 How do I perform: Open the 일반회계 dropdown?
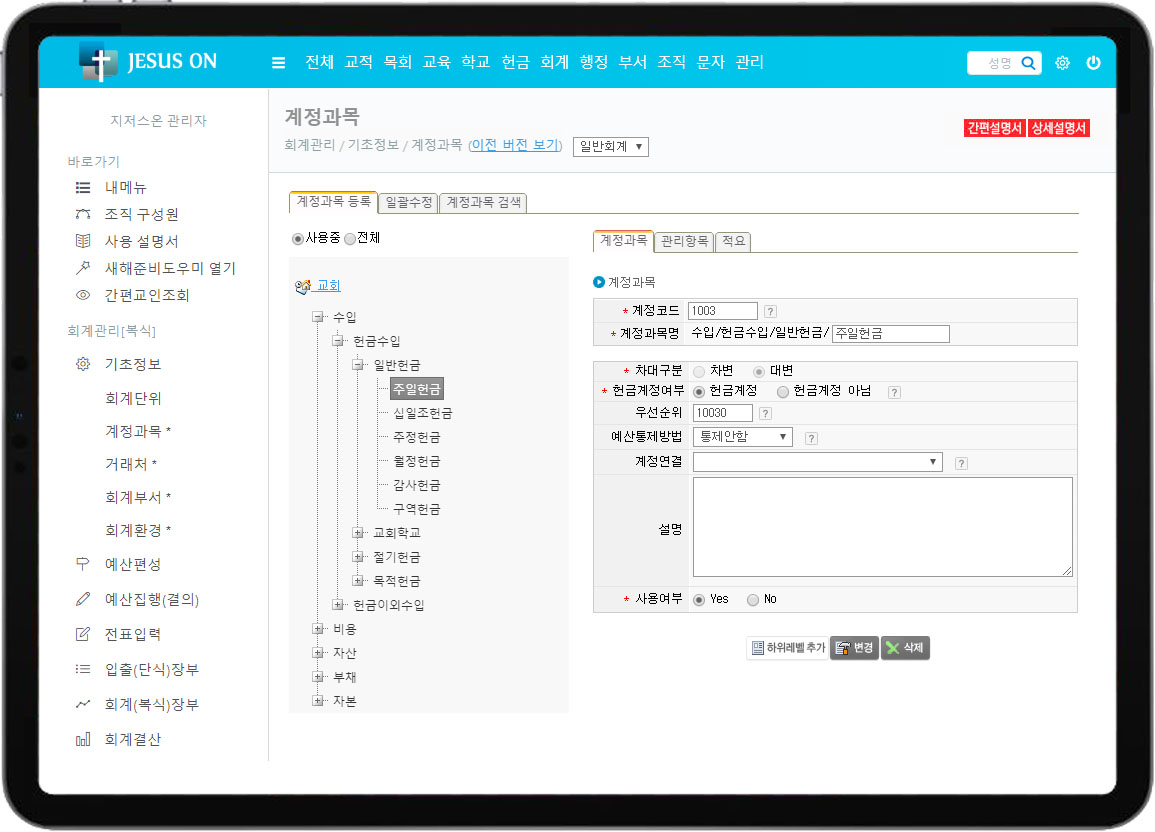coord(611,147)
